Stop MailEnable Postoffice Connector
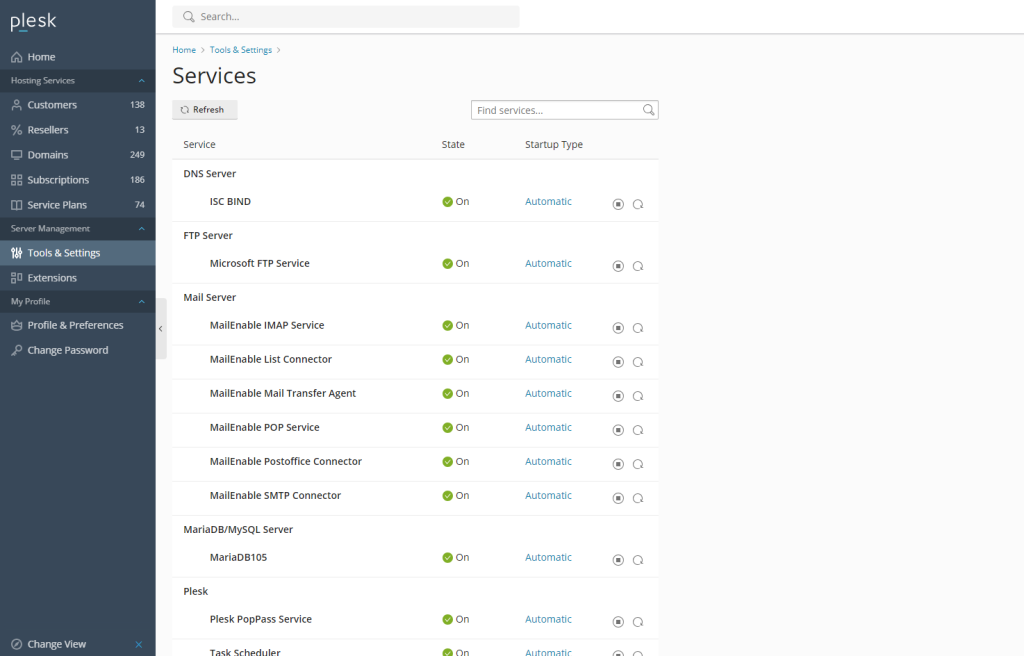This screenshot has height=656, width=1024. click(x=618, y=464)
